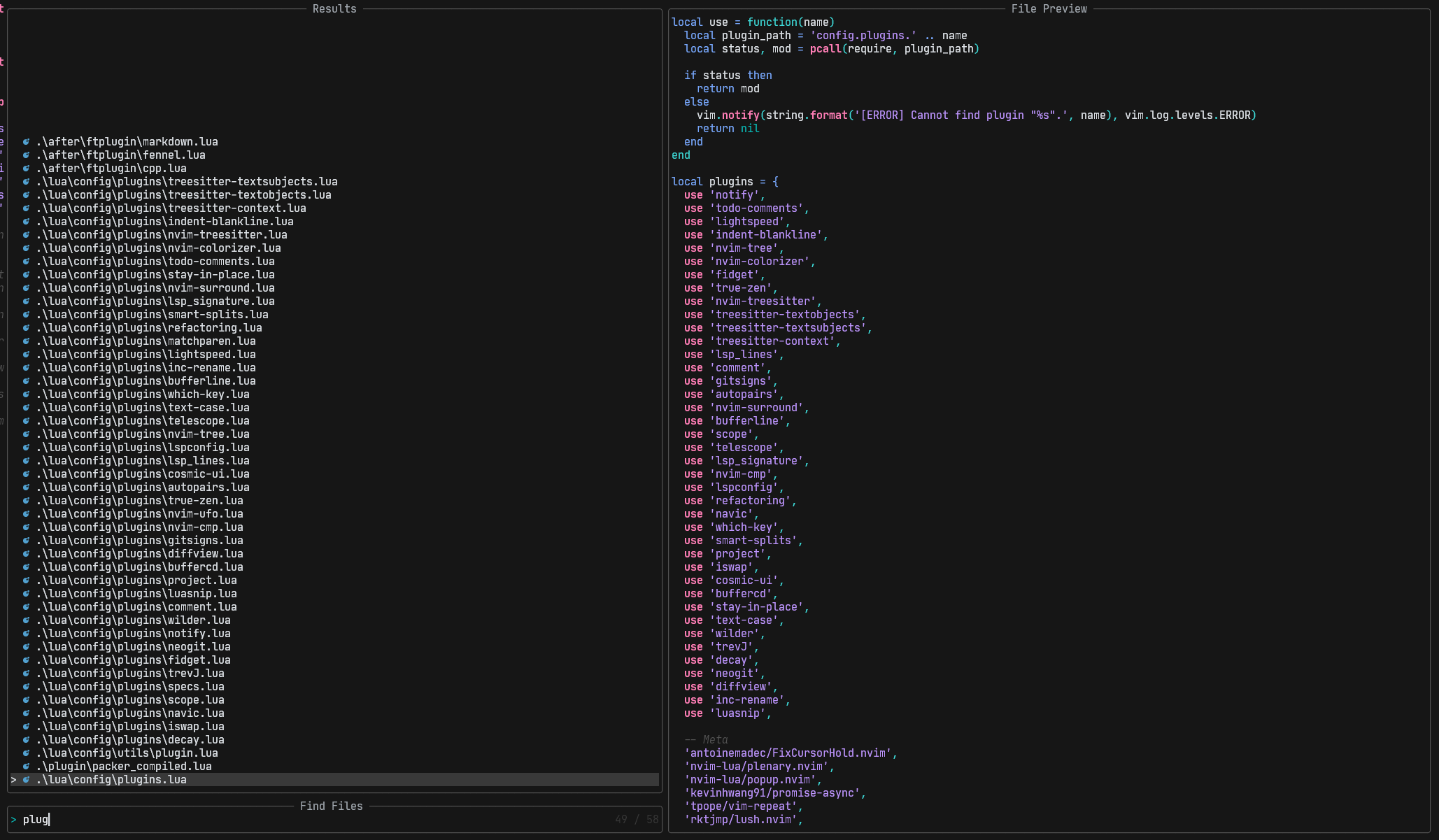The image size is (1439, 840).
Task: Open nvim-cmp.lua from results list
Action: click(139, 527)
